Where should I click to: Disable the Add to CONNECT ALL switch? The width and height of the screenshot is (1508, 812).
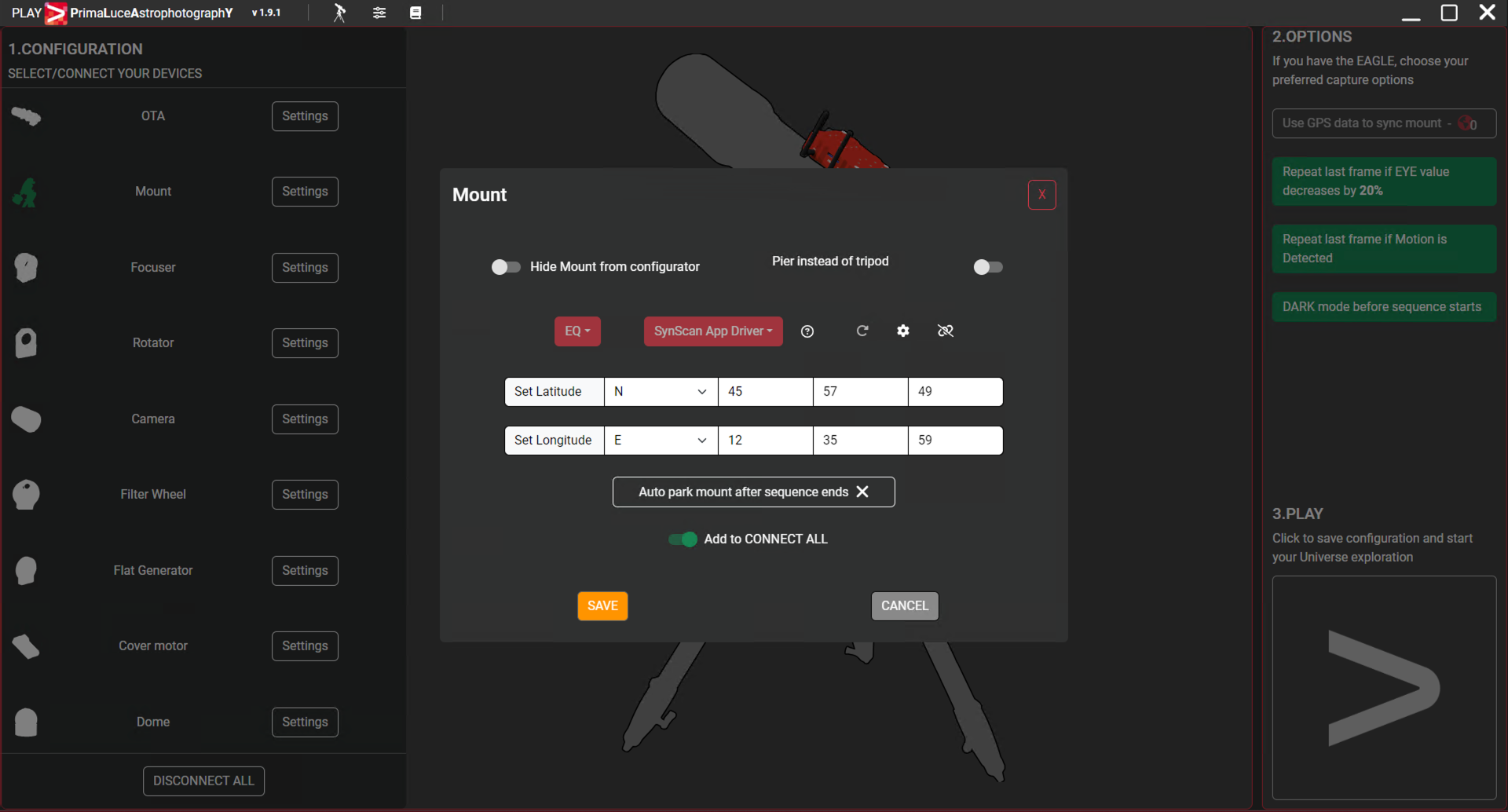[x=683, y=540]
